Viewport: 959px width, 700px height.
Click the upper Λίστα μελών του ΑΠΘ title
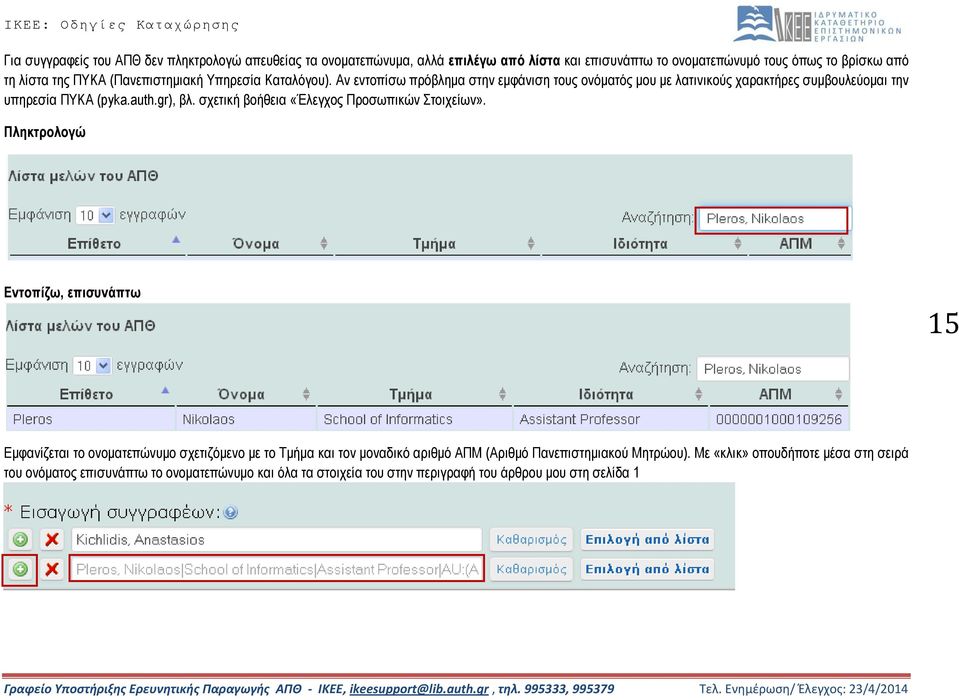[83, 176]
